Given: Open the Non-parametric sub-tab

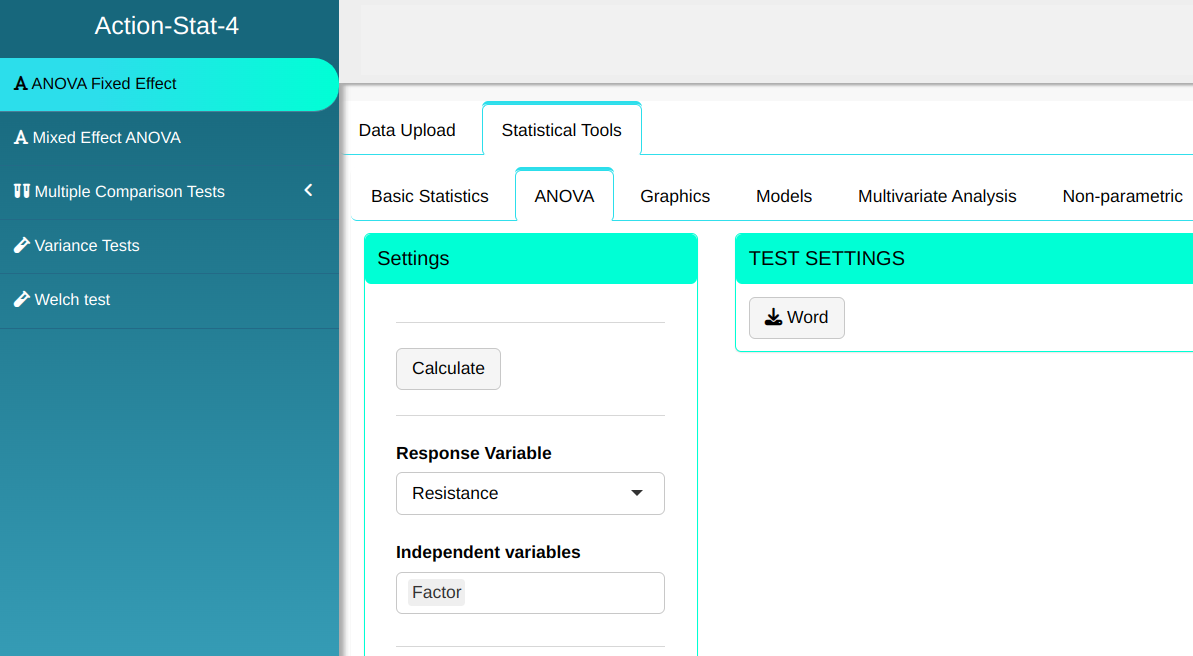Looking at the screenshot, I should point(1122,196).
